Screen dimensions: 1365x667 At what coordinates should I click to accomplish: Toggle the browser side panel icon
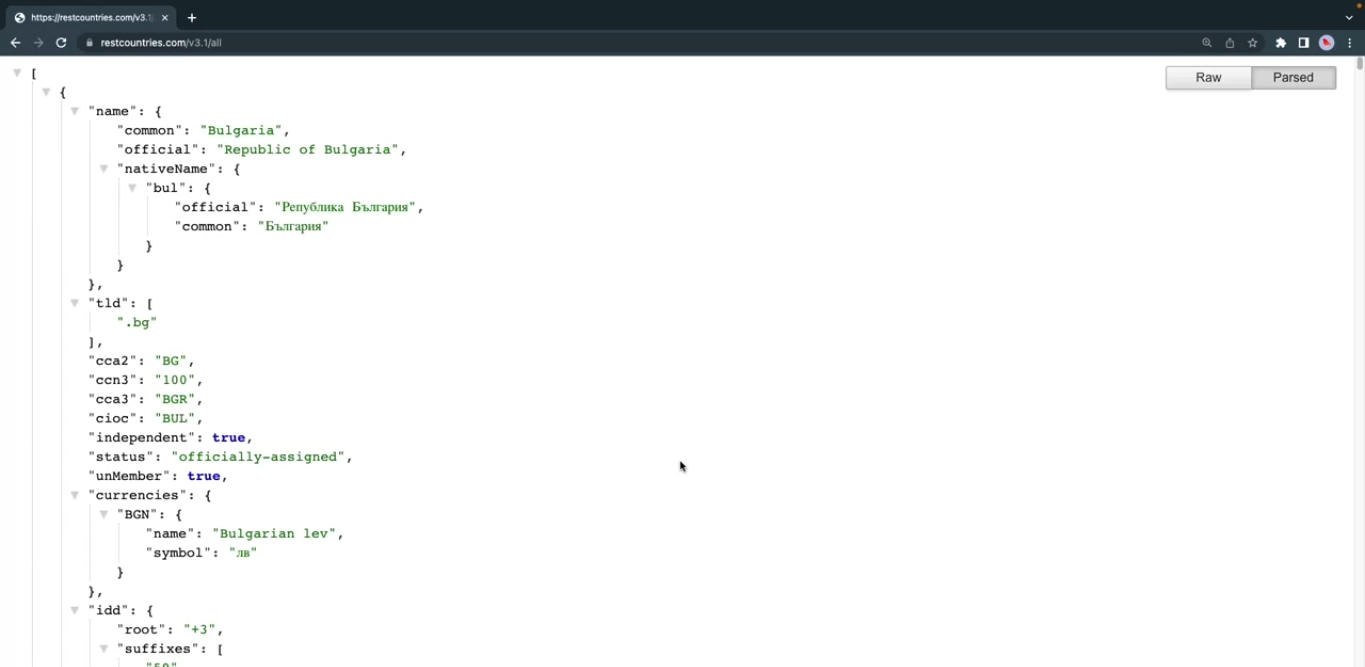(1303, 43)
